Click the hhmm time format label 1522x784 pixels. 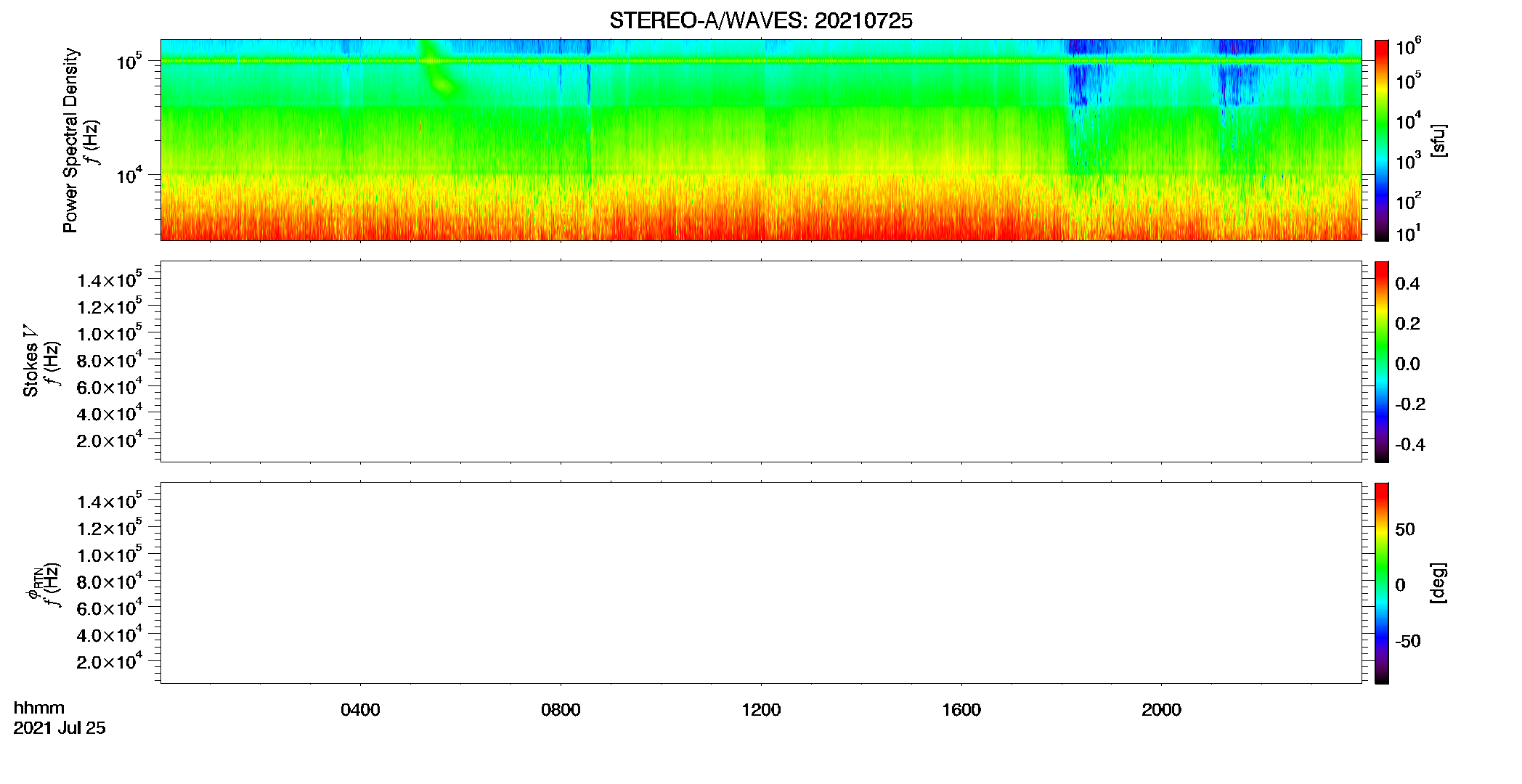click(x=39, y=708)
